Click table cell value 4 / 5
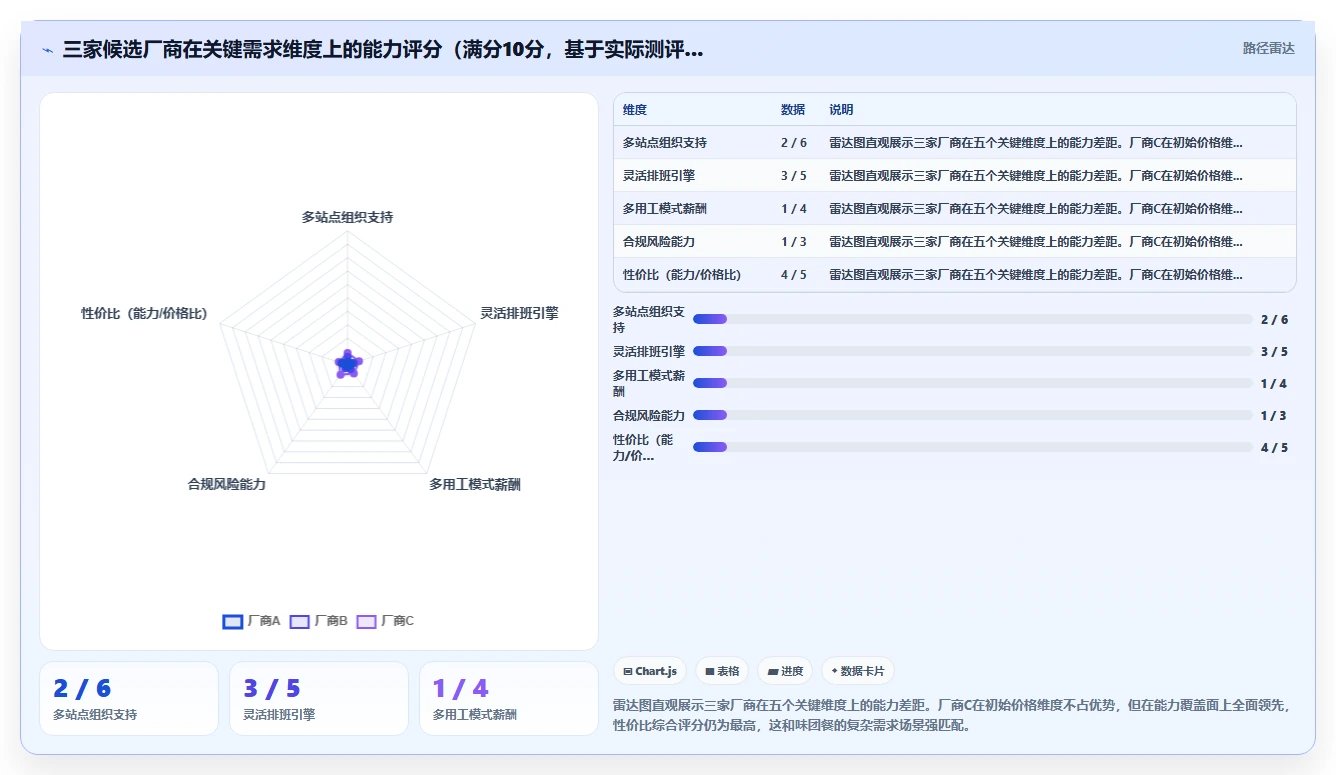The height and width of the screenshot is (775, 1336). pyautogui.click(x=794, y=275)
